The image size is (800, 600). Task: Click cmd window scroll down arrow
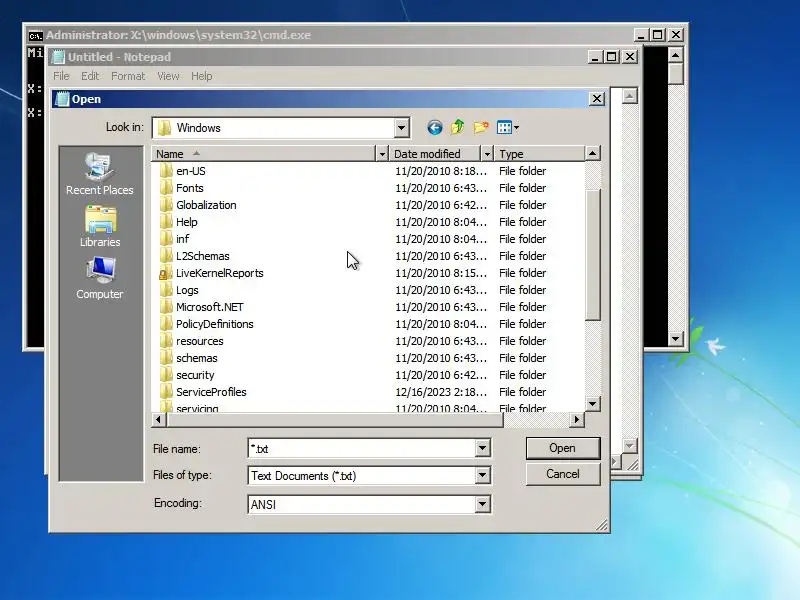click(x=676, y=338)
